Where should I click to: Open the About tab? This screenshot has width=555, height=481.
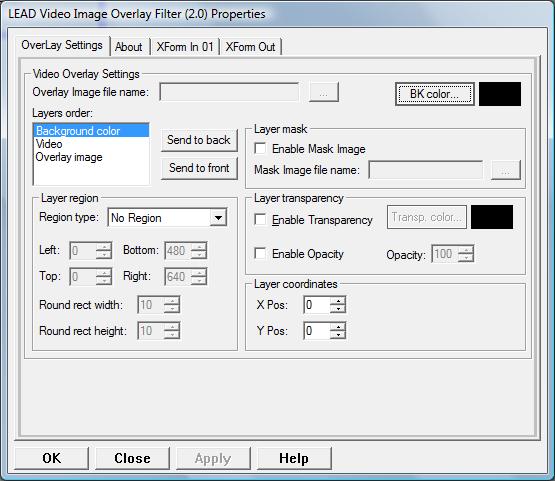128,47
